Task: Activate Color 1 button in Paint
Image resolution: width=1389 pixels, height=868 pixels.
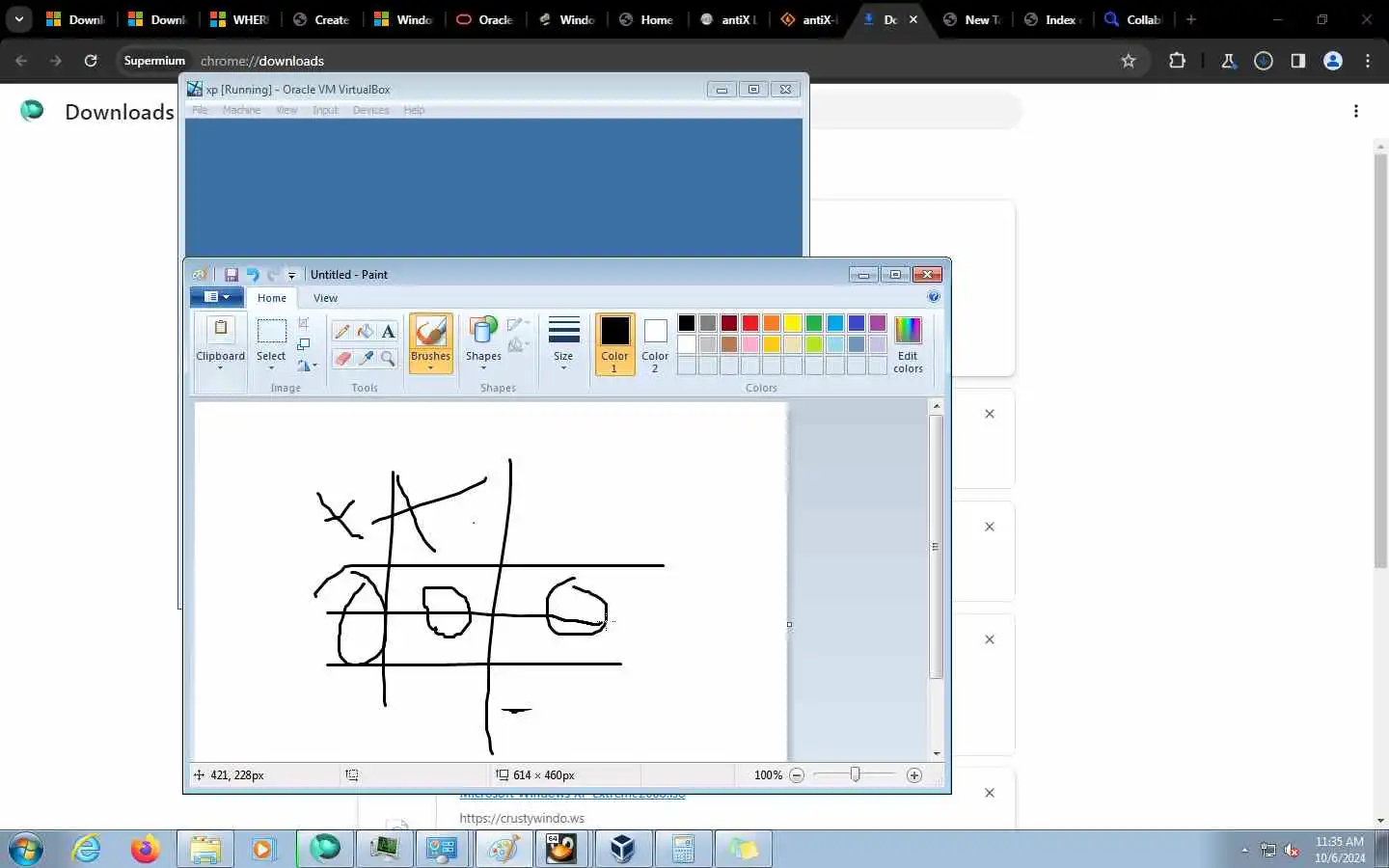Action: coord(614,344)
